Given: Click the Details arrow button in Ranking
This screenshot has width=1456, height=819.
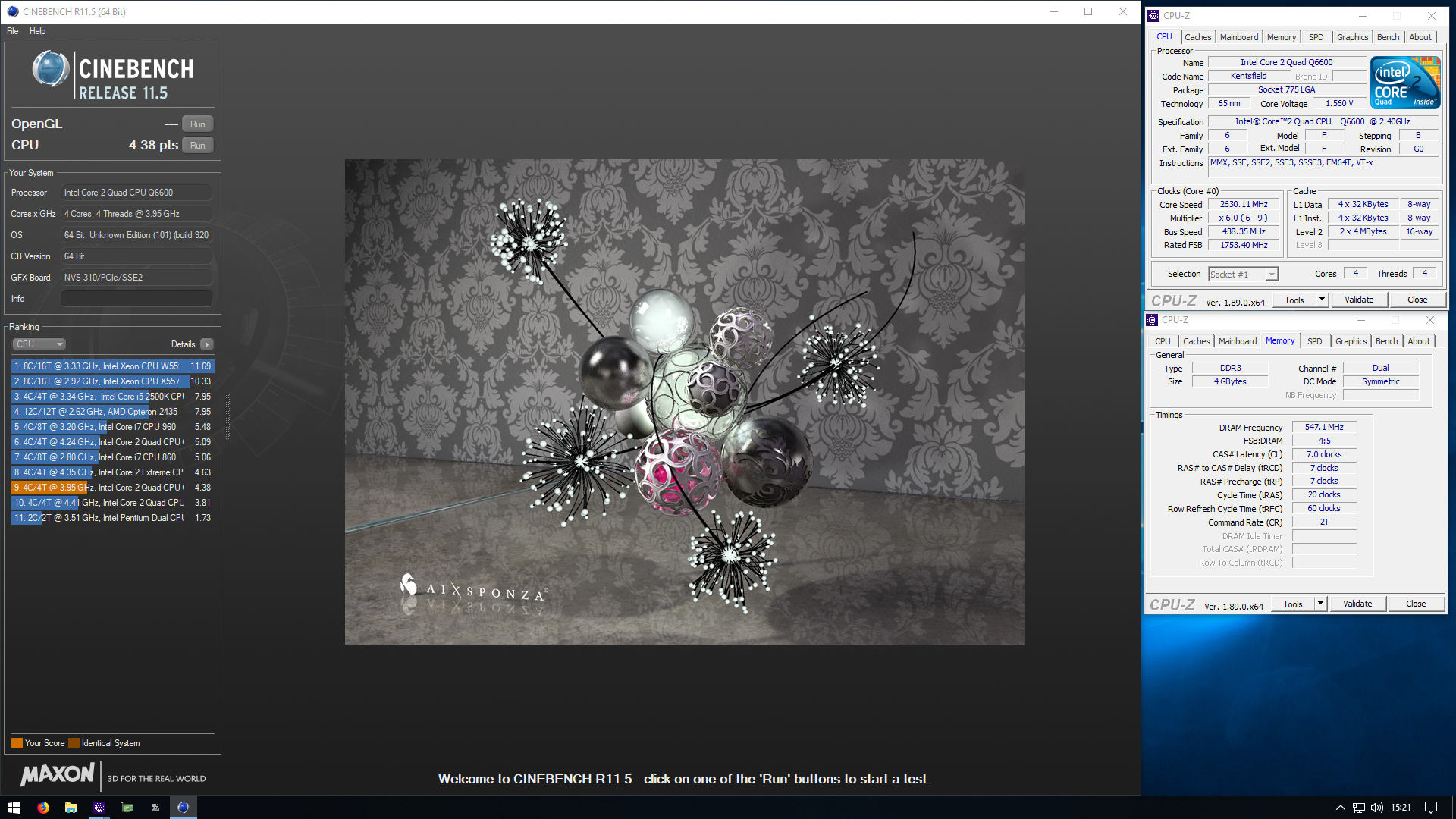Looking at the screenshot, I should 207,344.
